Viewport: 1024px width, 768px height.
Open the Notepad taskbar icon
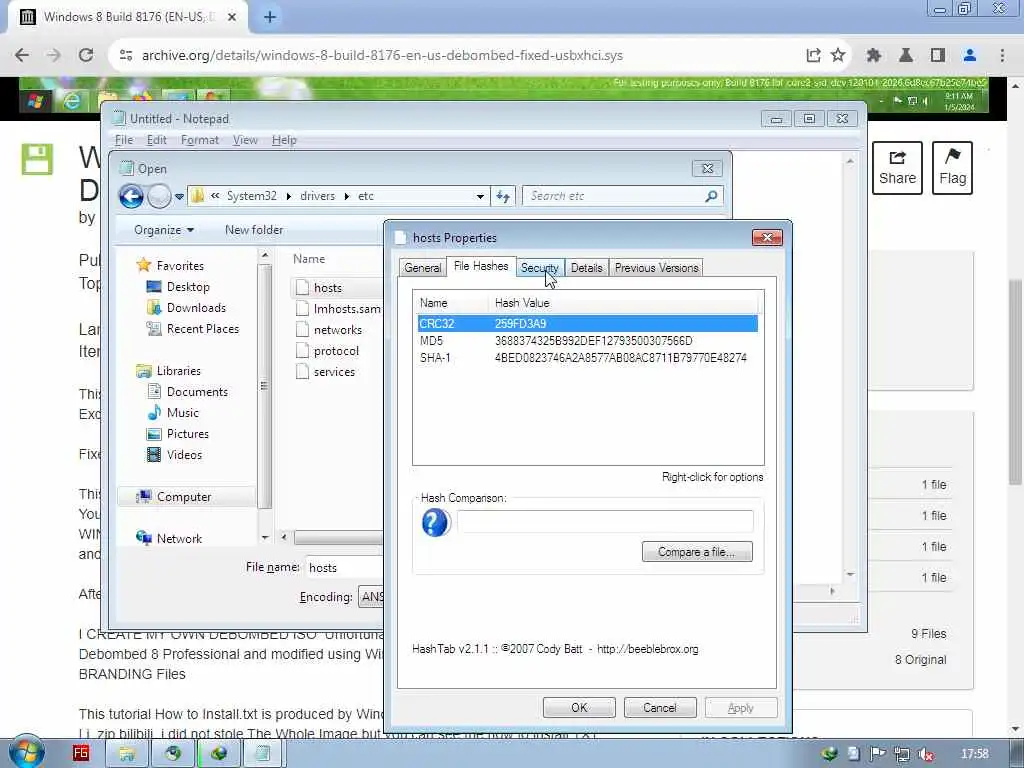pos(263,754)
